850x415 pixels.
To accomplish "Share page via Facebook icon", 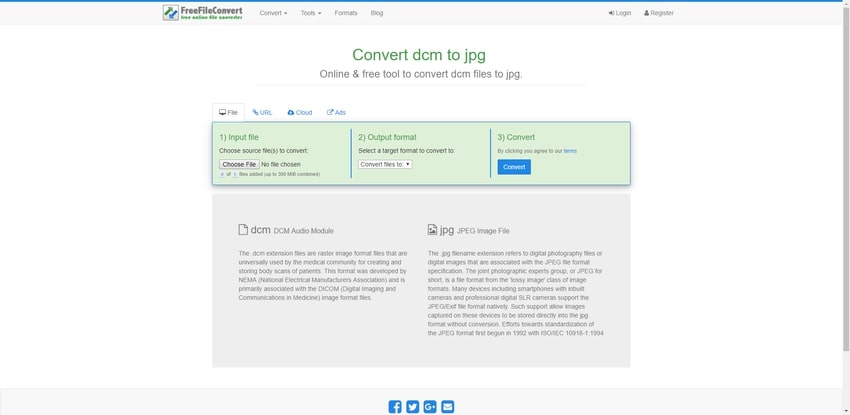I will [395, 406].
